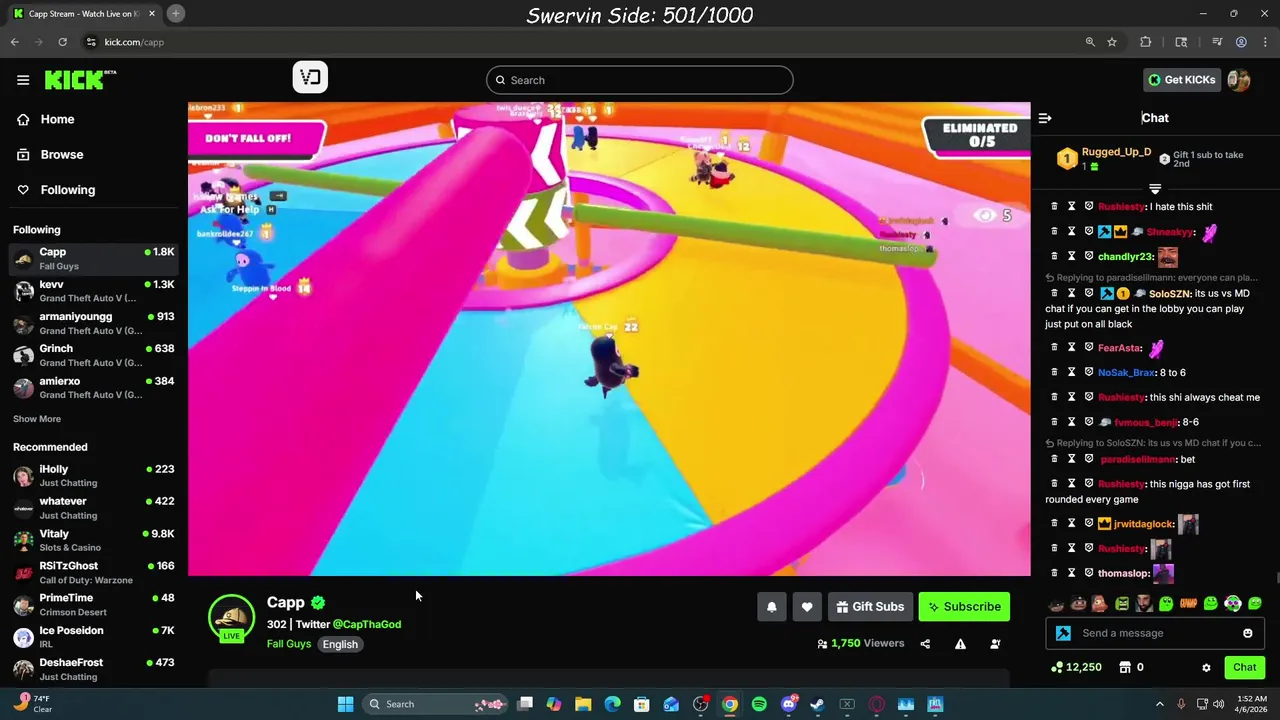This screenshot has width=1280, height=720.
Task: Open the Windows Start menu
Action: 345,704
